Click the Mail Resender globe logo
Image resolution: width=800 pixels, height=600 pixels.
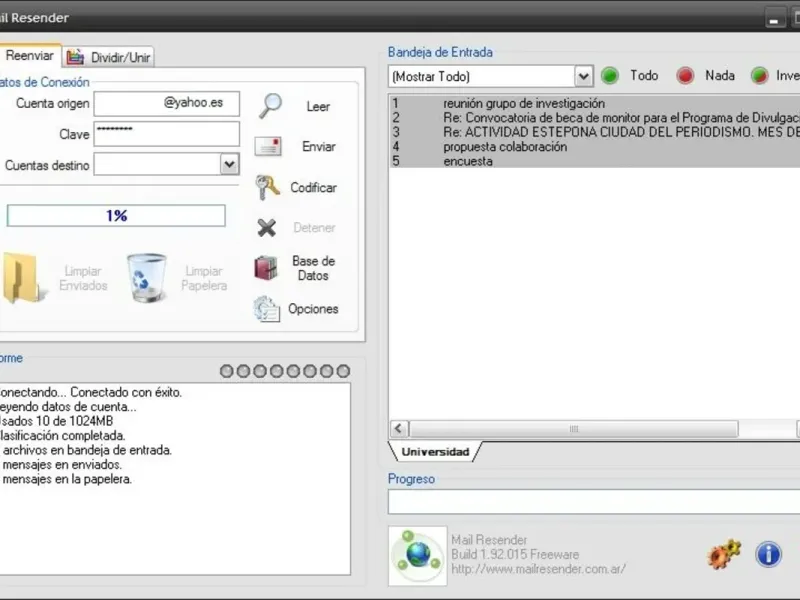click(x=417, y=556)
